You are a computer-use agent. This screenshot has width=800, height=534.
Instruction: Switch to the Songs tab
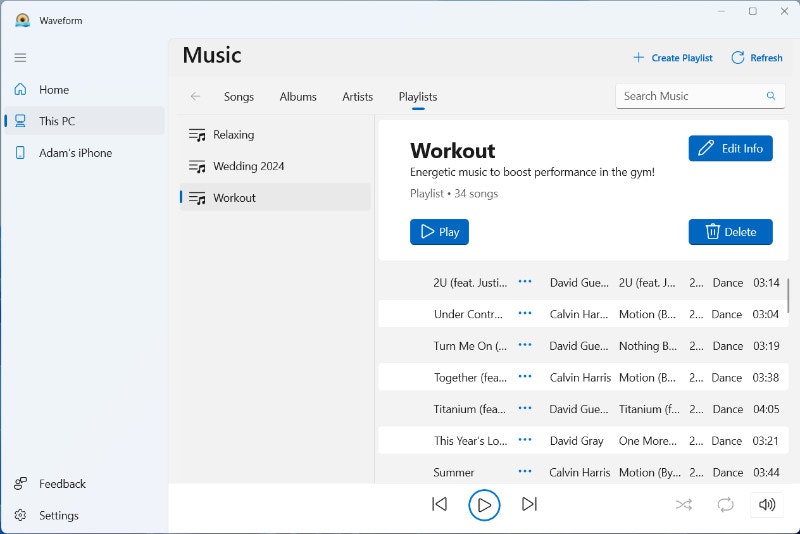coord(239,96)
